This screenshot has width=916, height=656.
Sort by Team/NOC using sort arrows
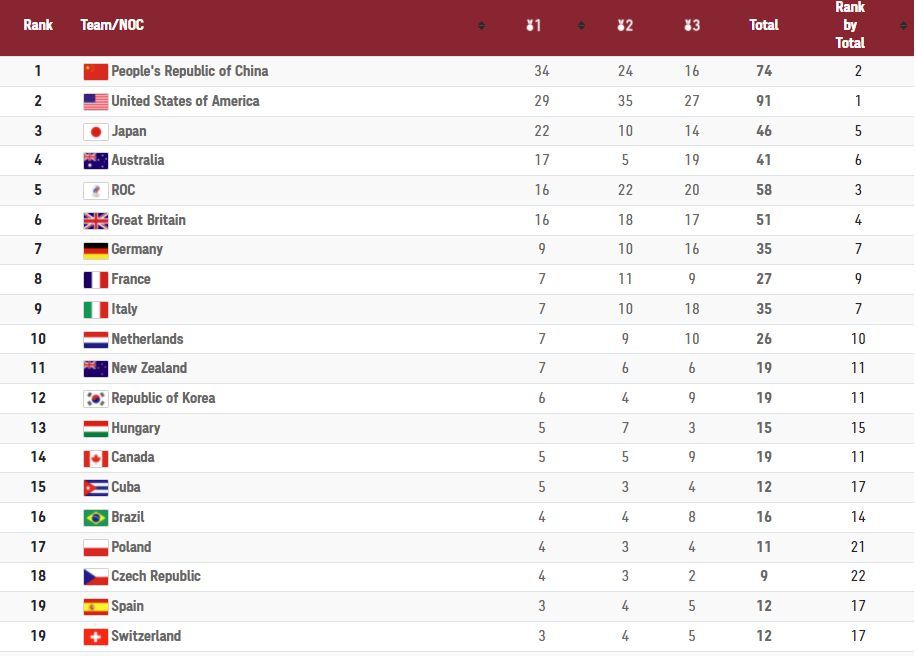(481, 25)
